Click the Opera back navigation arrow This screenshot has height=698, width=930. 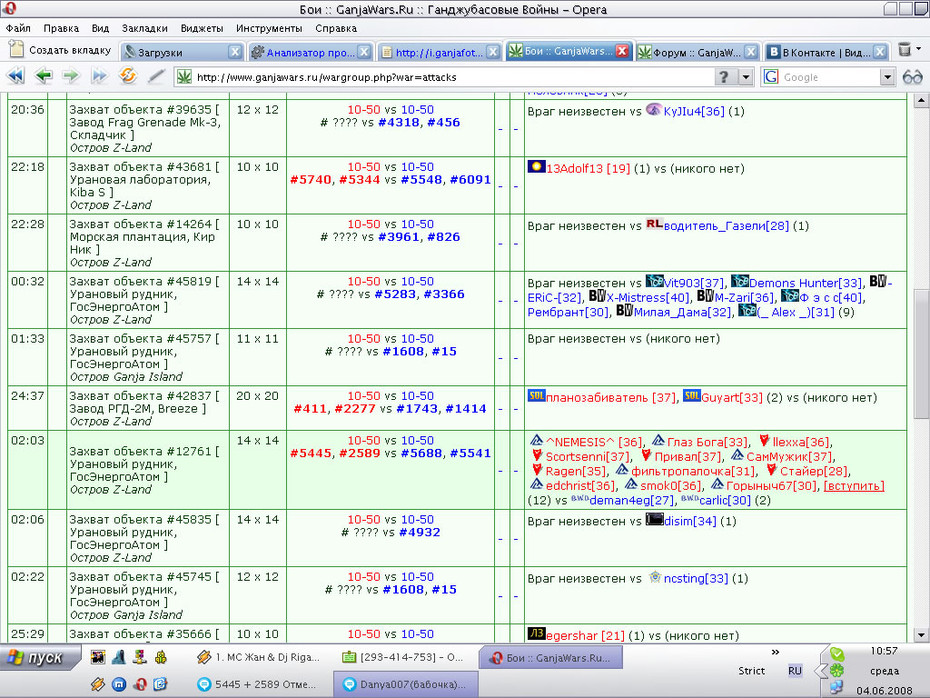43,76
